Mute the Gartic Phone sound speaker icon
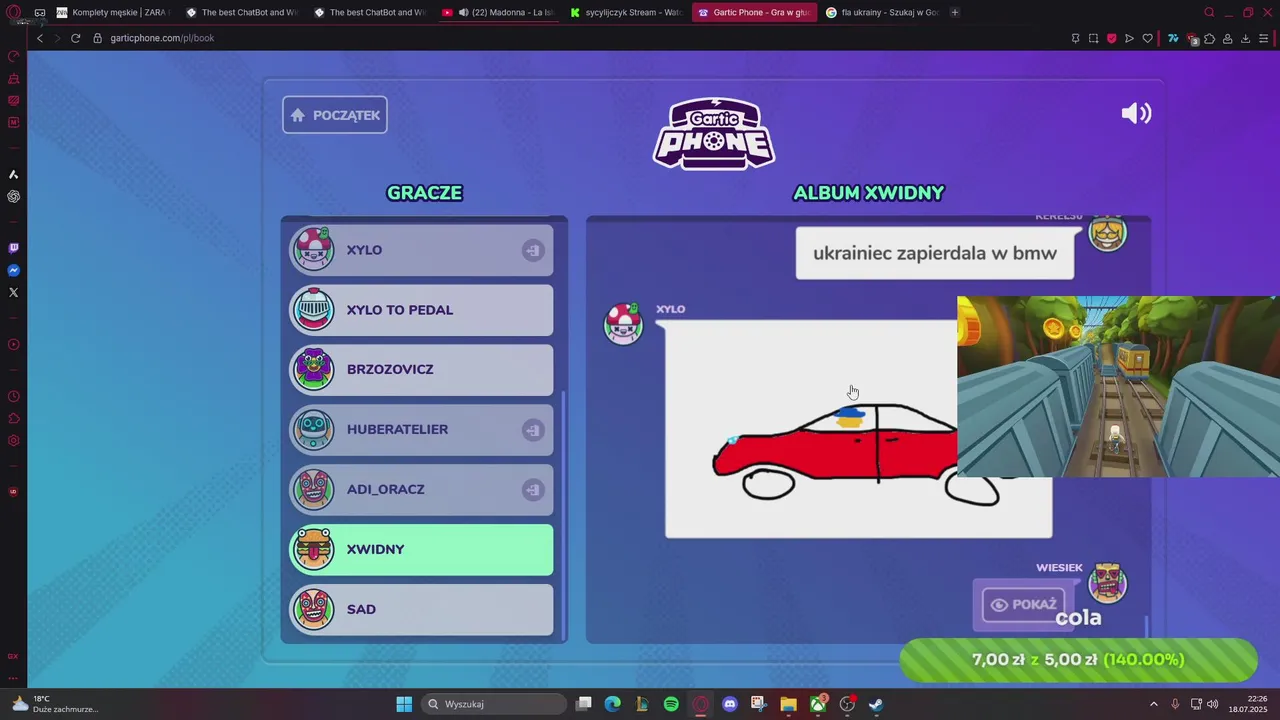The height and width of the screenshot is (720, 1280). pos(1136,113)
